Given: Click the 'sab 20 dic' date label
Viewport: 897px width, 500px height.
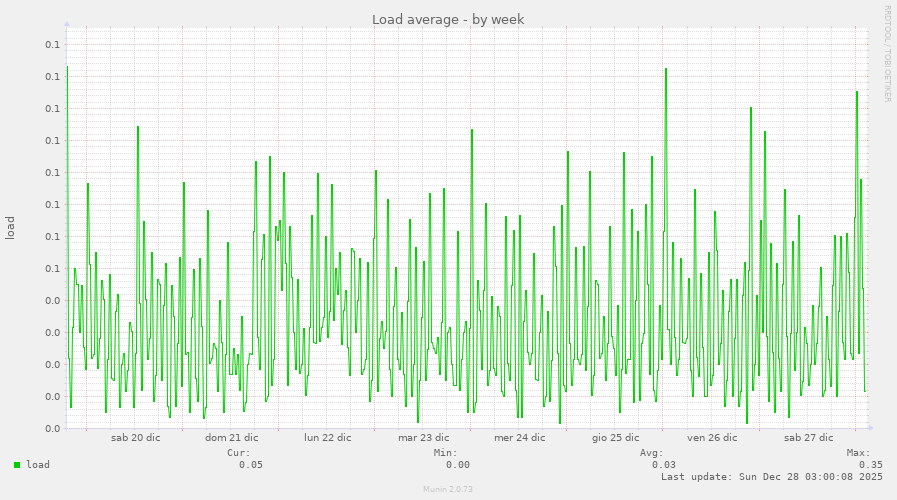Looking at the screenshot, I should (136, 438).
